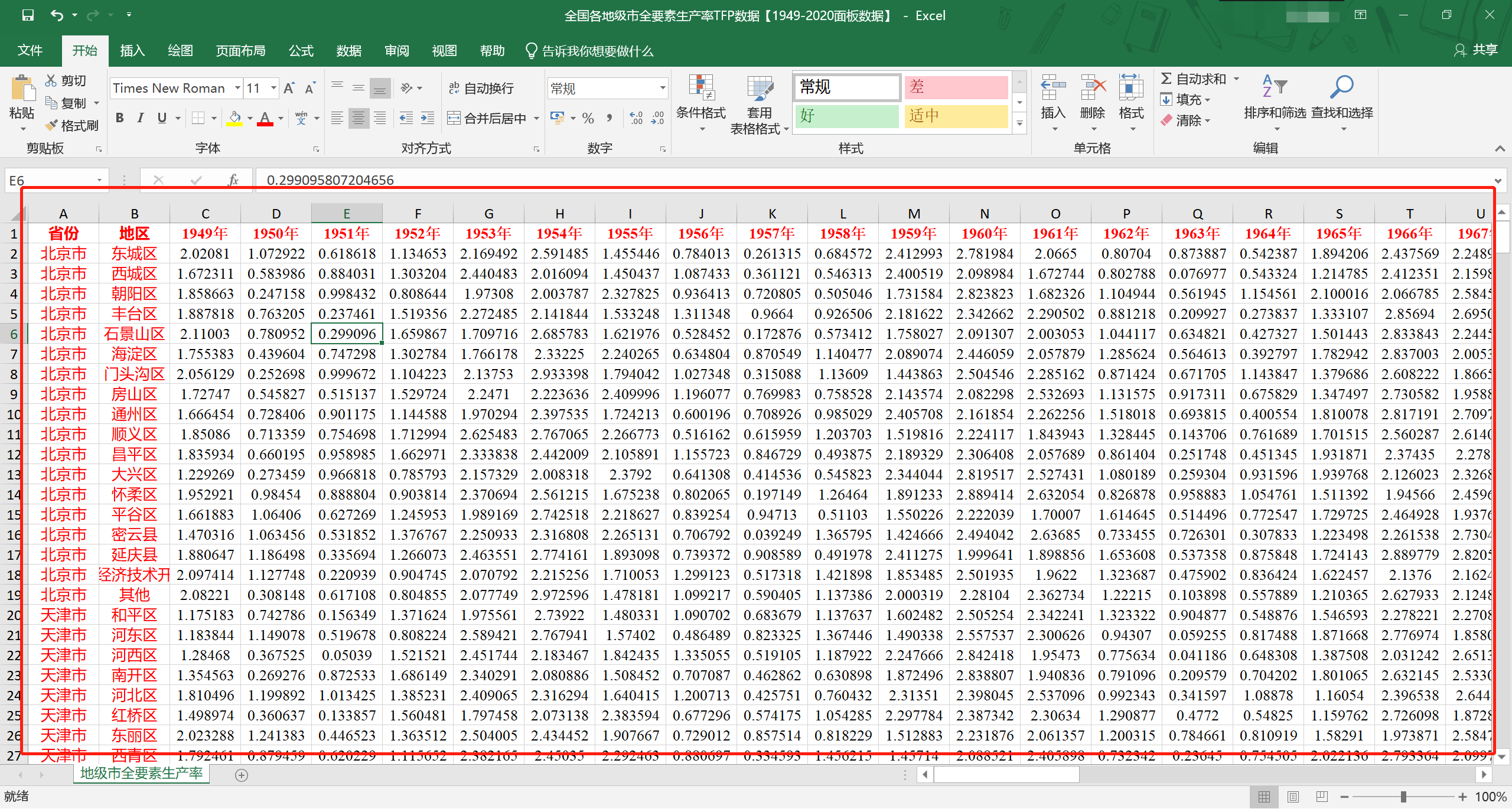
Task: Click the Add New Sheet plus icon
Action: [x=242, y=775]
